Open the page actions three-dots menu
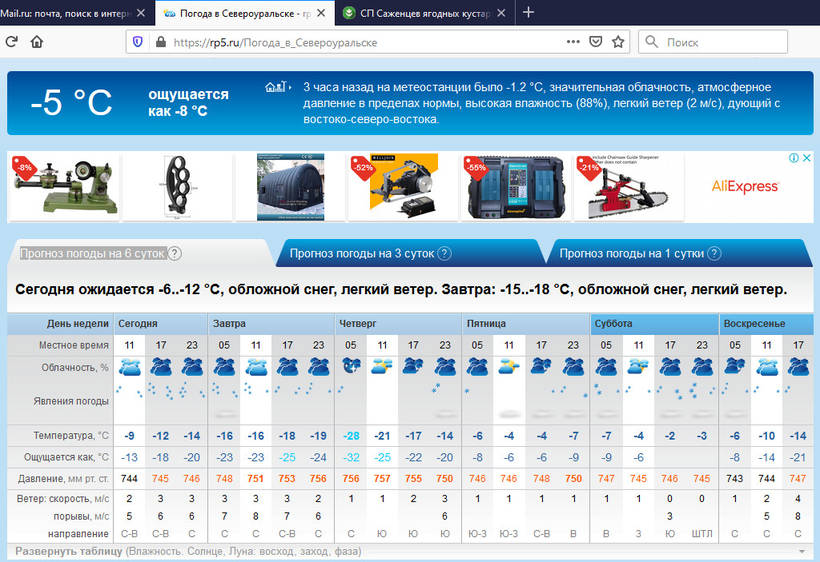The image size is (820, 562). point(573,42)
